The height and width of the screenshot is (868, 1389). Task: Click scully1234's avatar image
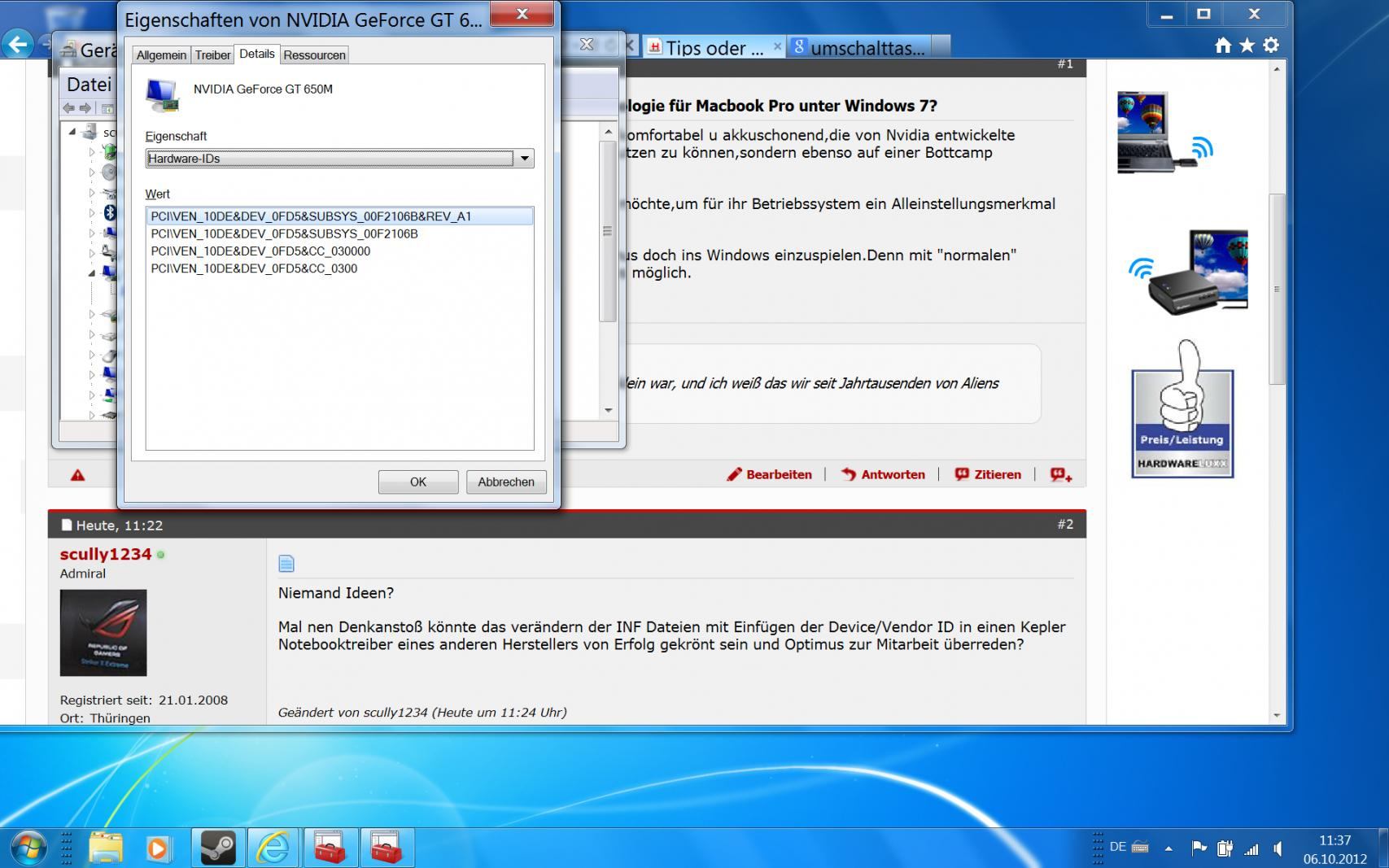pos(103,633)
